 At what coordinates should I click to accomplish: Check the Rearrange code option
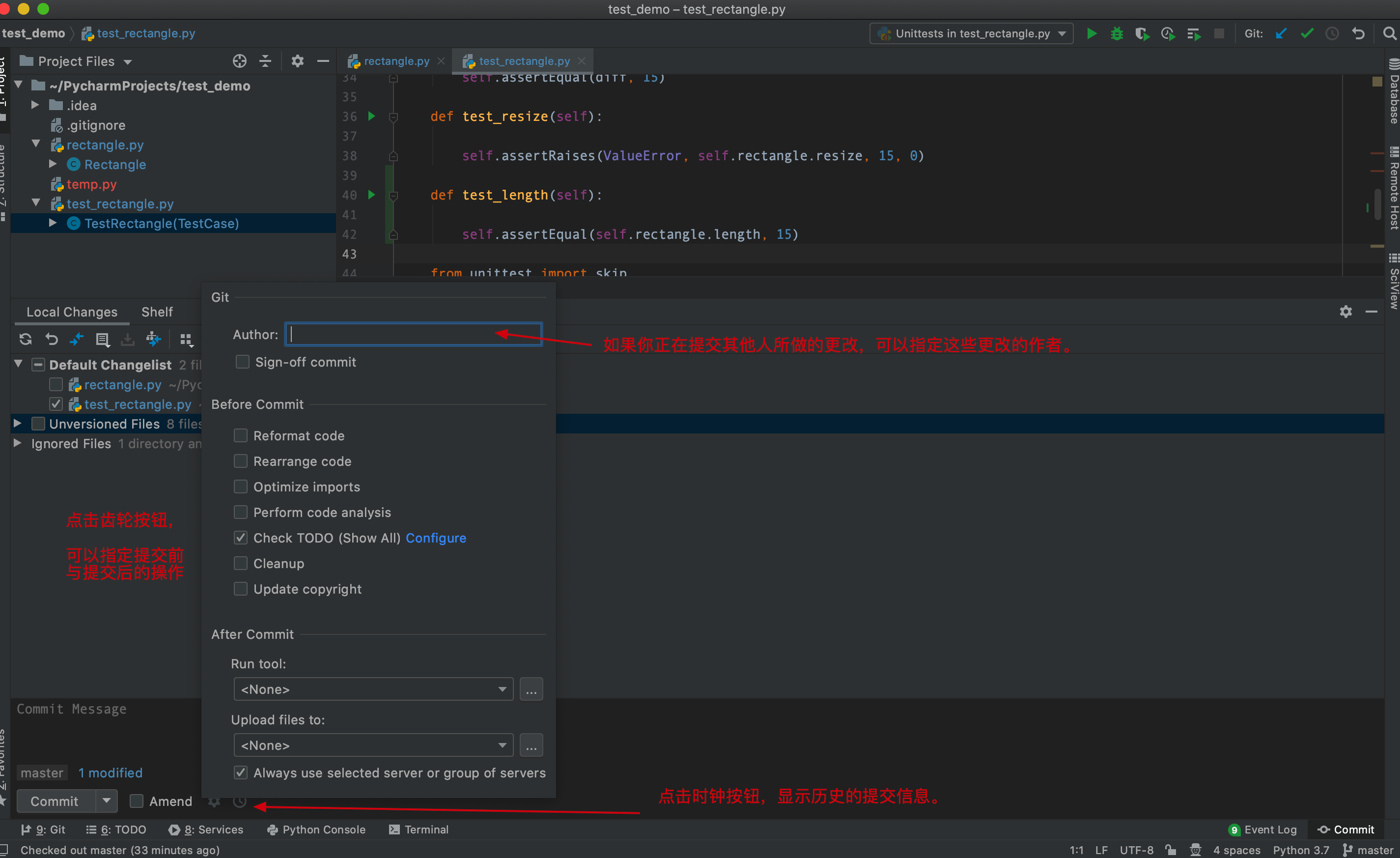coord(241,461)
